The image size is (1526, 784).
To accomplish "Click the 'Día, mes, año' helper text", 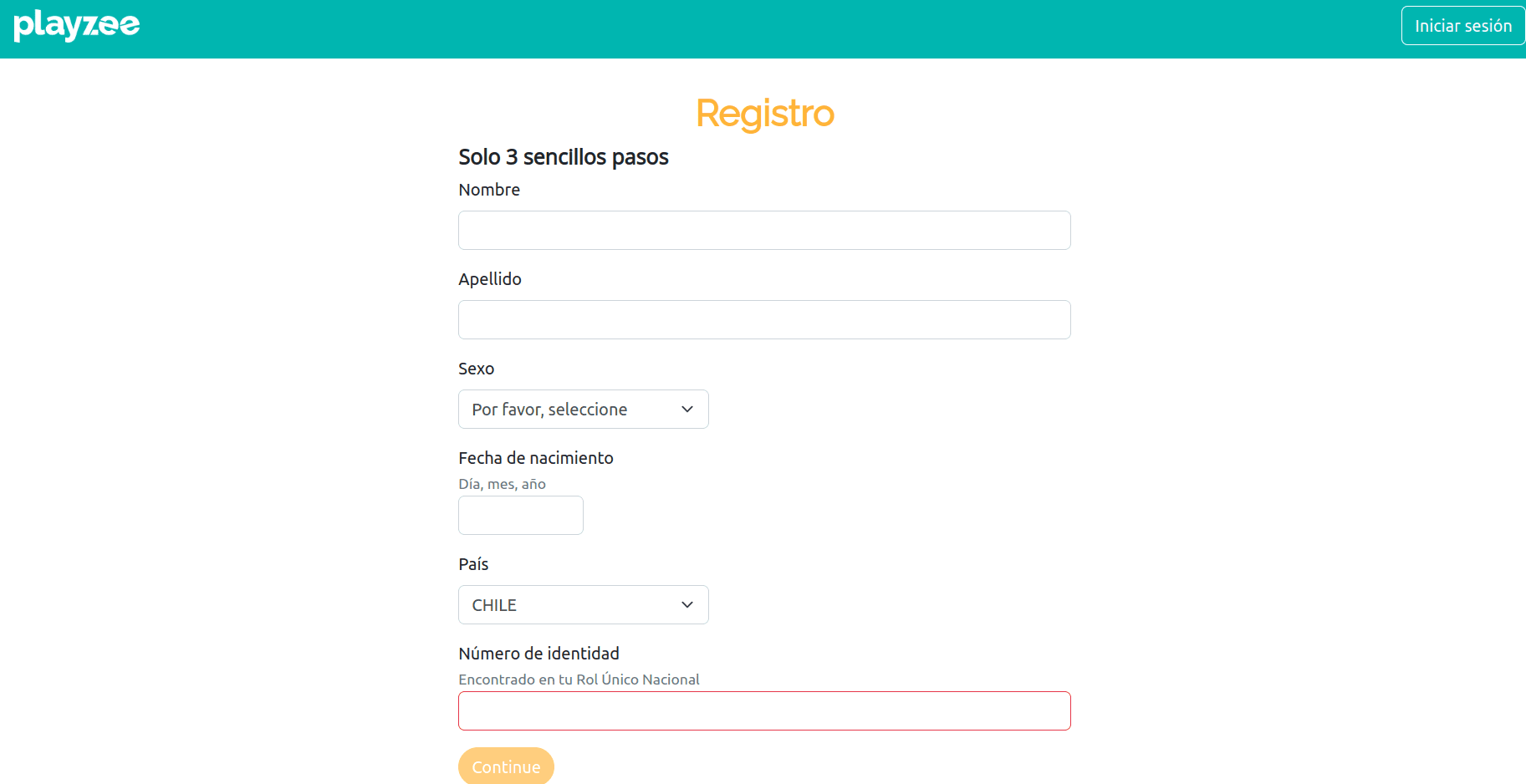I will pos(502,484).
